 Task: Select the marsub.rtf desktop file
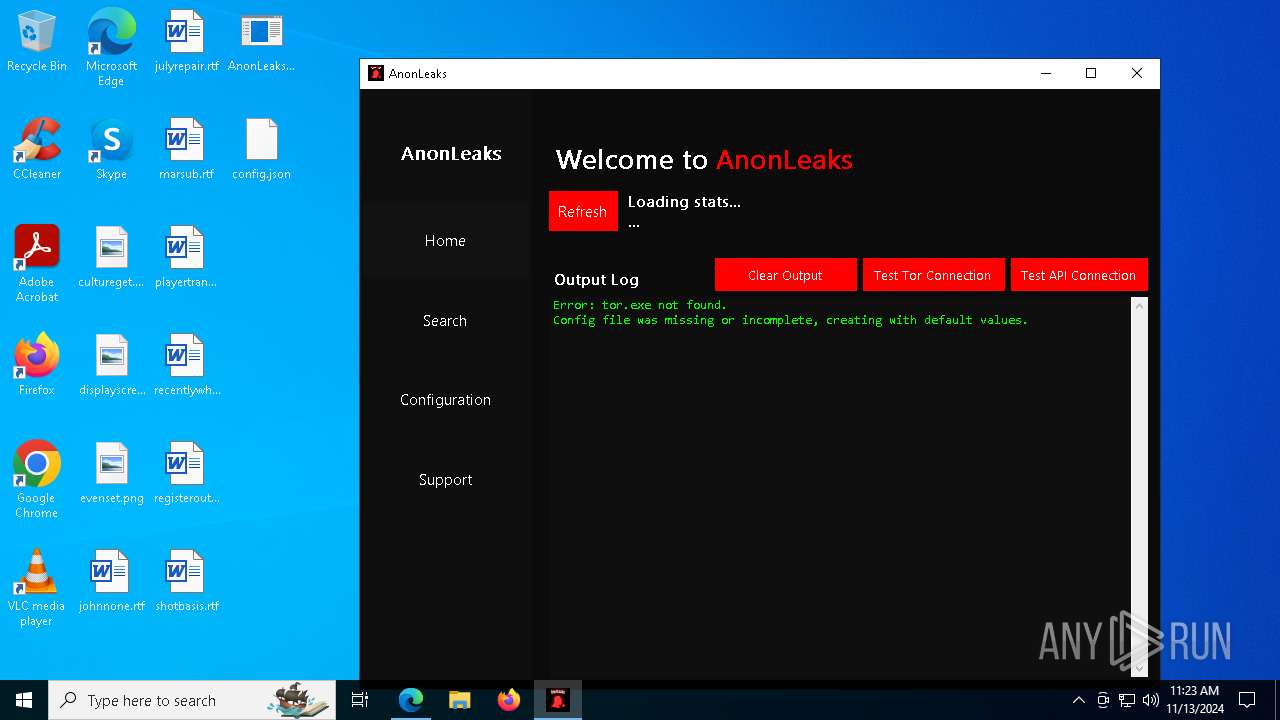click(x=186, y=148)
